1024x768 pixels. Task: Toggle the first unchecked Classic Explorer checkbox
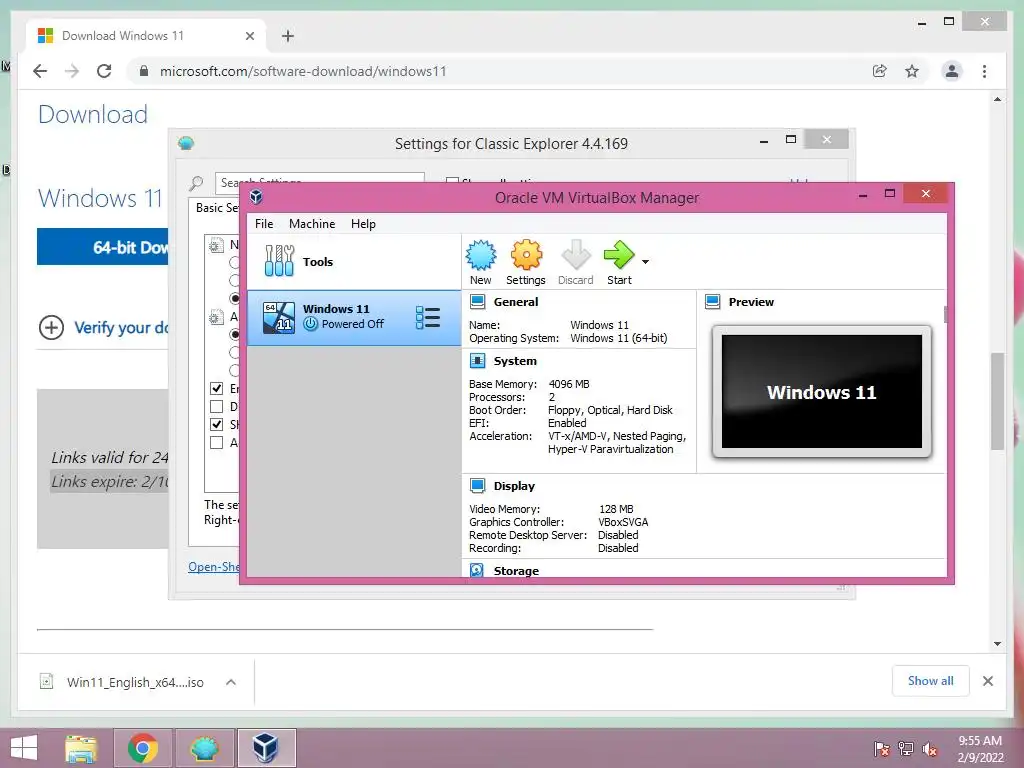click(217, 406)
